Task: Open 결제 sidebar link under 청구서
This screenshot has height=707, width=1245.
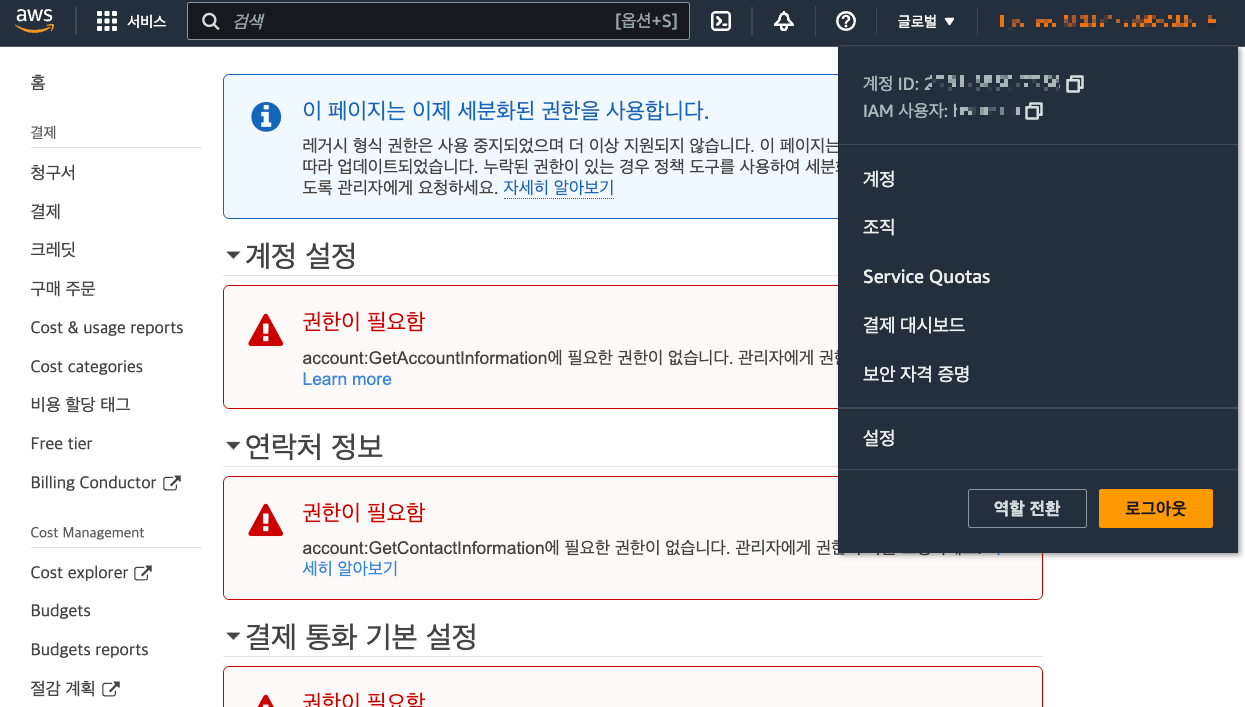Action: pyautogui.click(x=46, y=211)
